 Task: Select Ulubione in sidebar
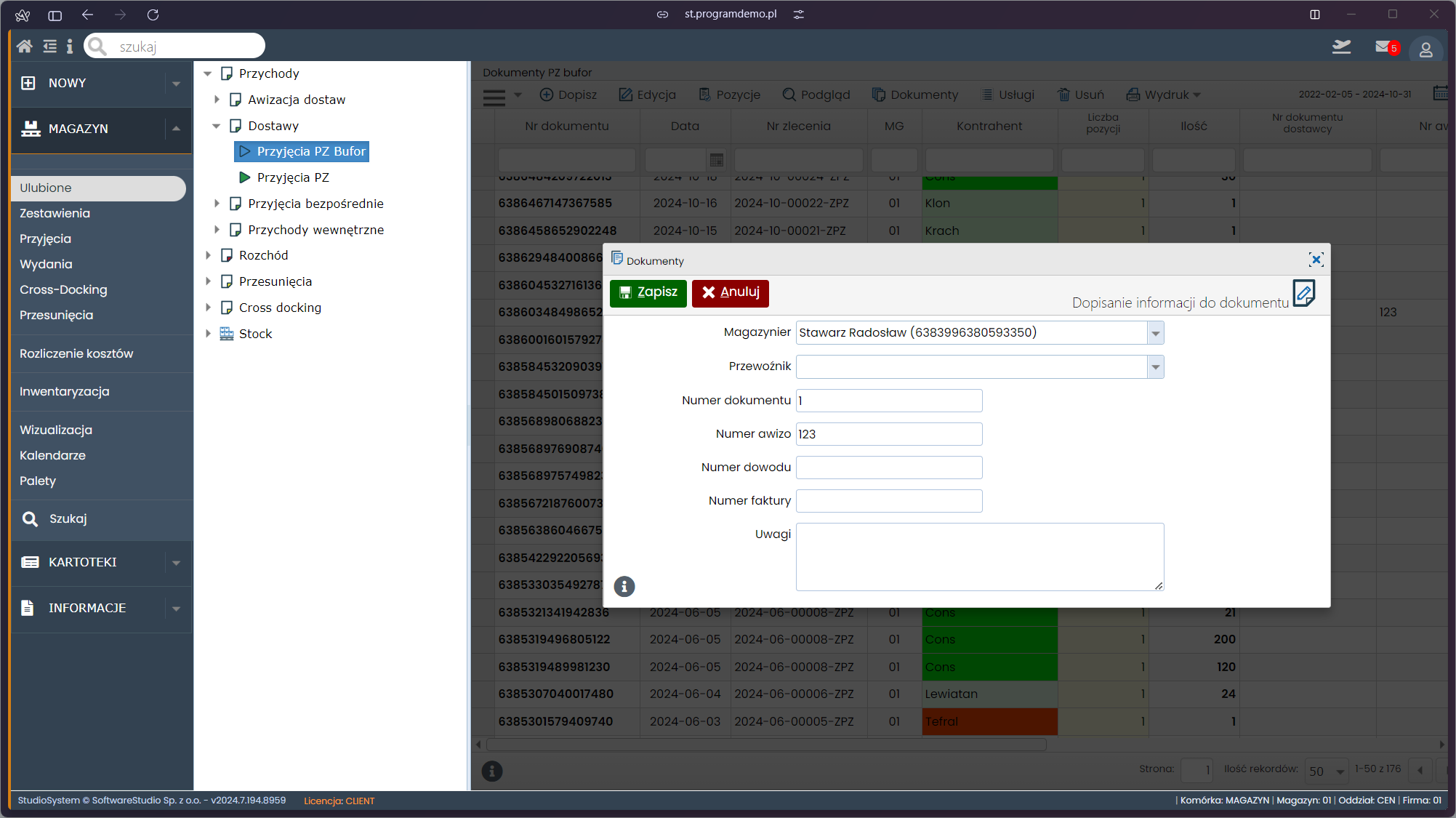coord(98,188)
